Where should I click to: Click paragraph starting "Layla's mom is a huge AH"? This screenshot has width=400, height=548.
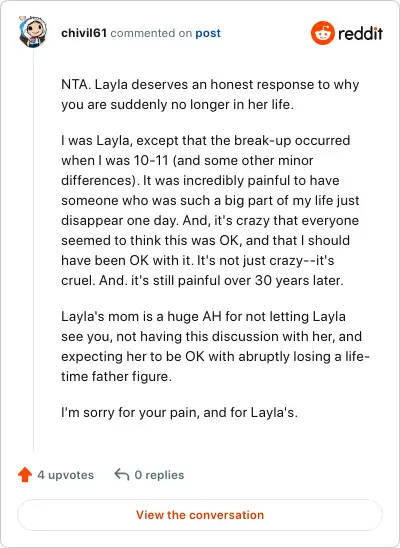click(215, 346)
